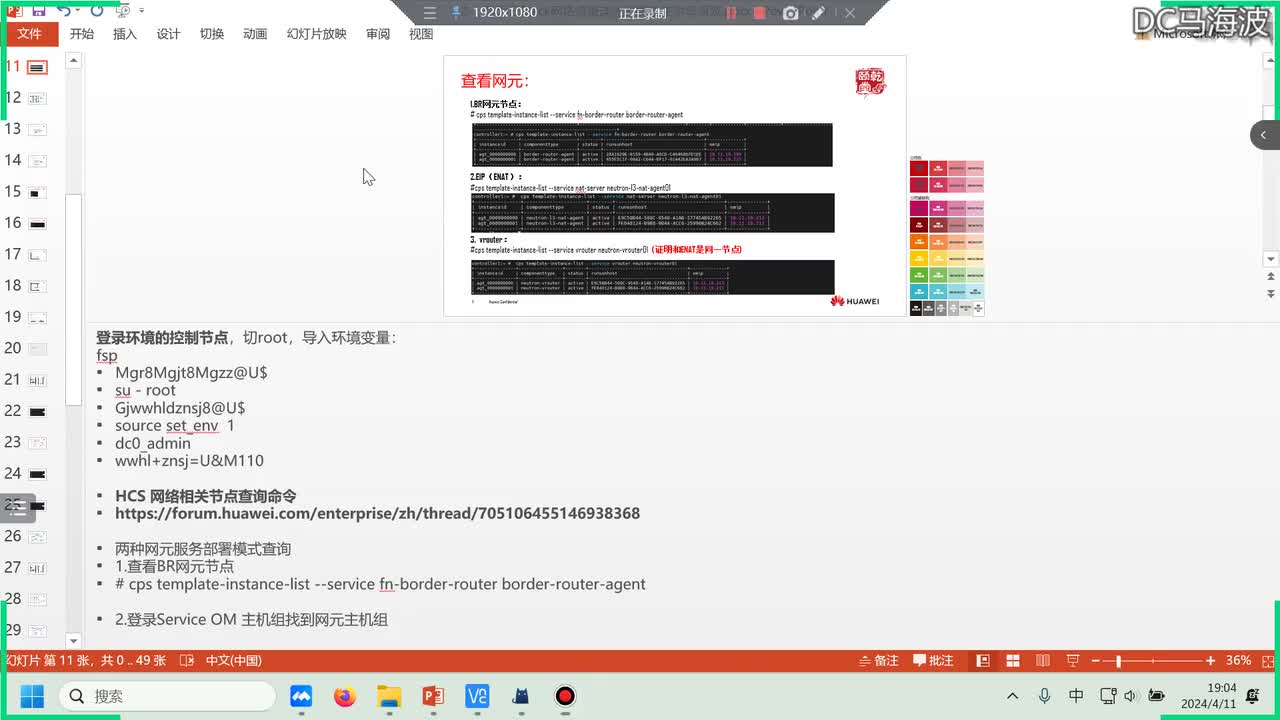Click the 1920x1080 resolution label in recorder bar
Image resolution: width=1280 pixels, height=720 pixels.
(x=505, y=13)
